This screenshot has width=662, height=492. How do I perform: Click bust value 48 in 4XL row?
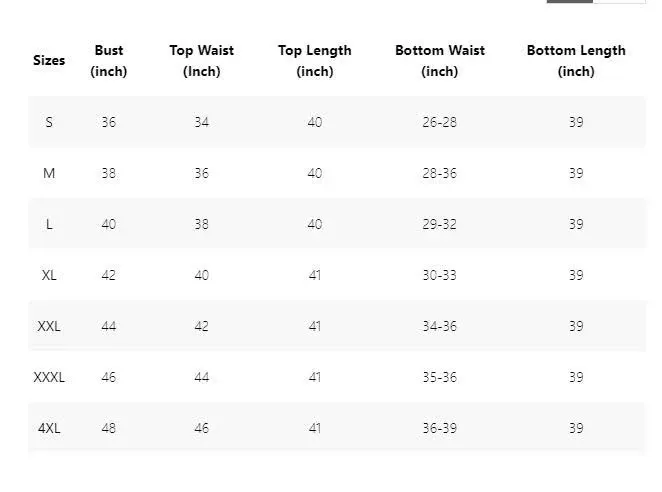click(109, 428)
